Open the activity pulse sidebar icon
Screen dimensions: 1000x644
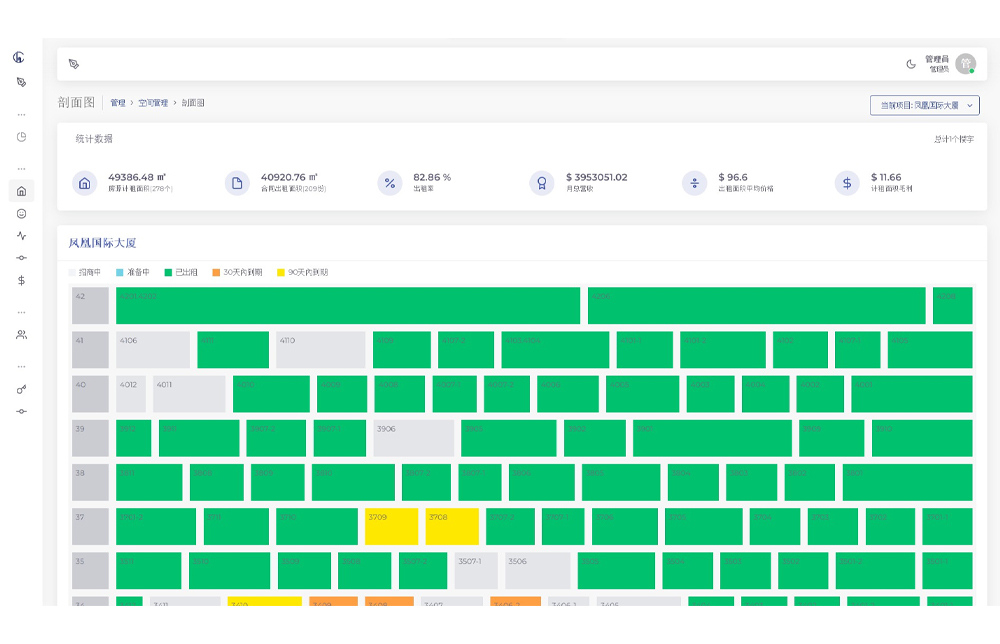(21, 236)
